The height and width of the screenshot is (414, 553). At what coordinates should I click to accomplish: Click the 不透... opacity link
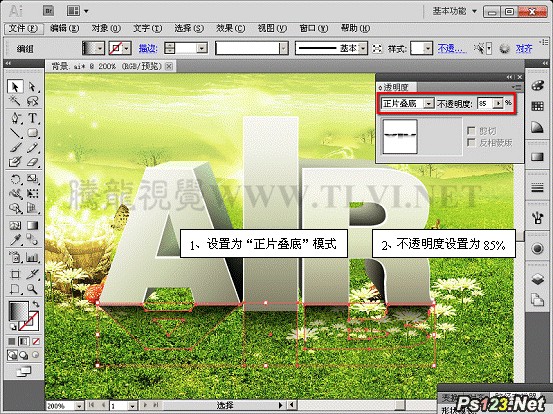tap(452, 48)
